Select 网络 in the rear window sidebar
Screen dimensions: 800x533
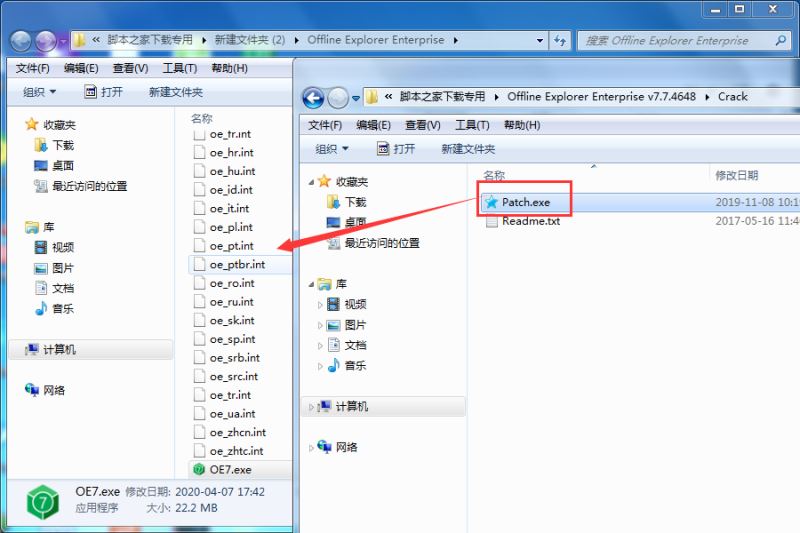coord(54,390)
